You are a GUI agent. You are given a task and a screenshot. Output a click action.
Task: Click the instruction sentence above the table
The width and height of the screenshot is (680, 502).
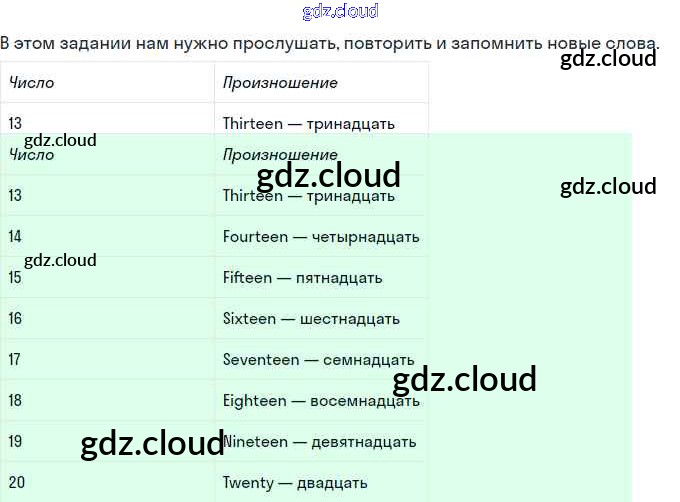[330, 43]
